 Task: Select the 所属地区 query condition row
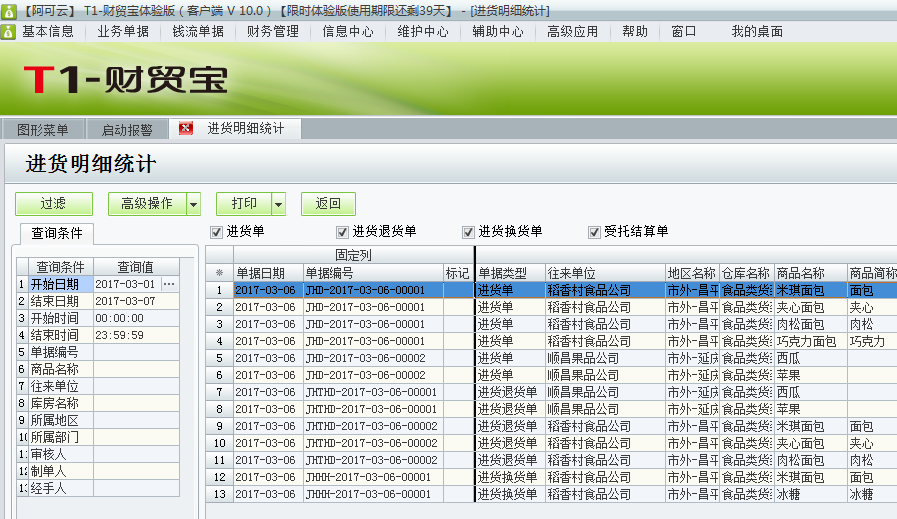(98, 420)
